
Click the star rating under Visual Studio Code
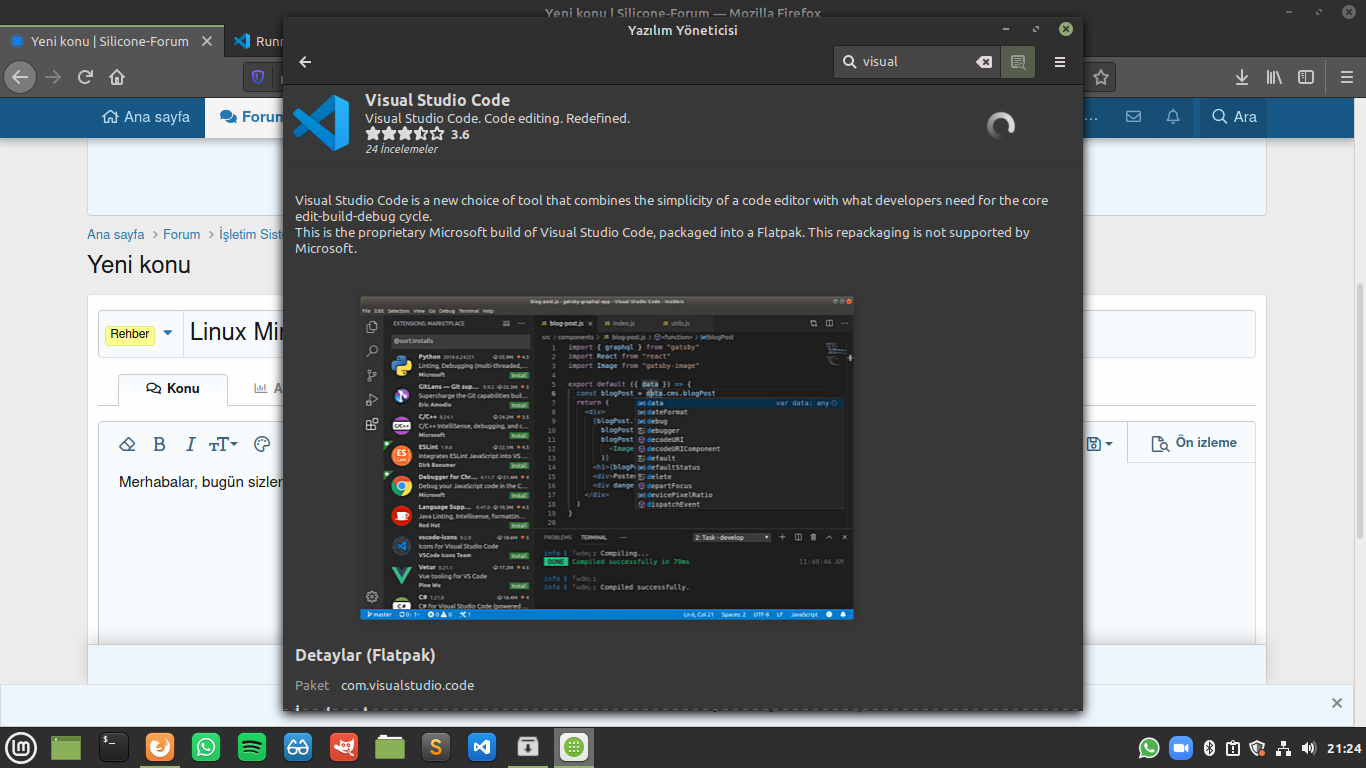tap(405, 134)
